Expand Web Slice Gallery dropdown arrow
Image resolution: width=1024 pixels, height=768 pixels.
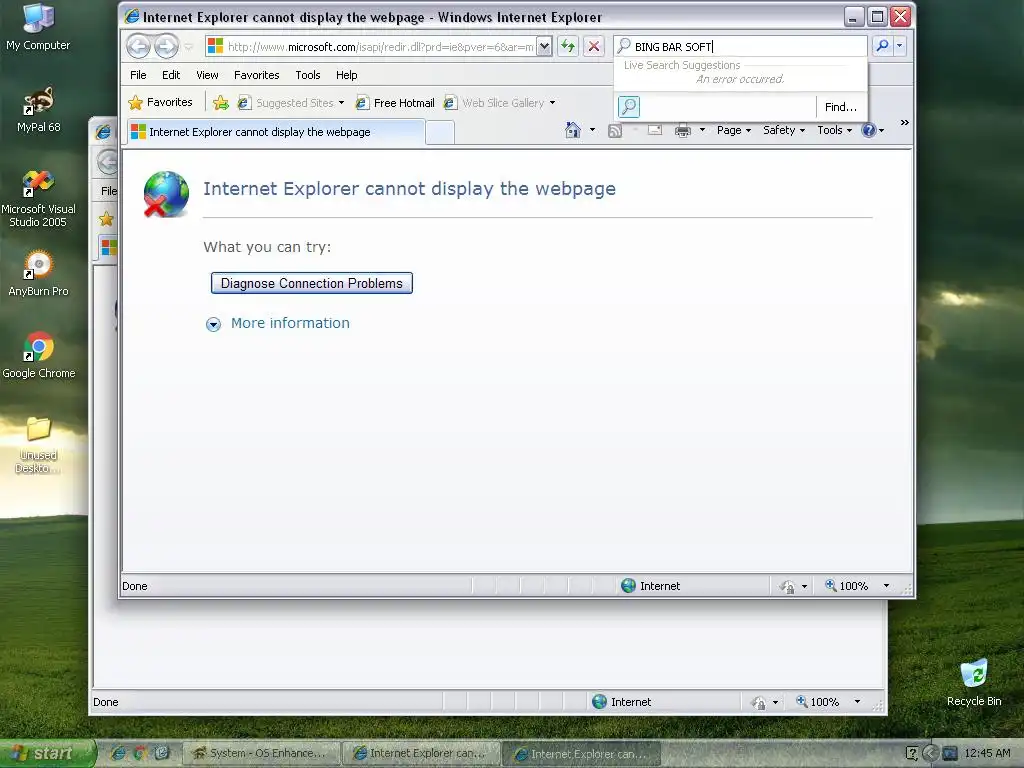pos(552,103)
